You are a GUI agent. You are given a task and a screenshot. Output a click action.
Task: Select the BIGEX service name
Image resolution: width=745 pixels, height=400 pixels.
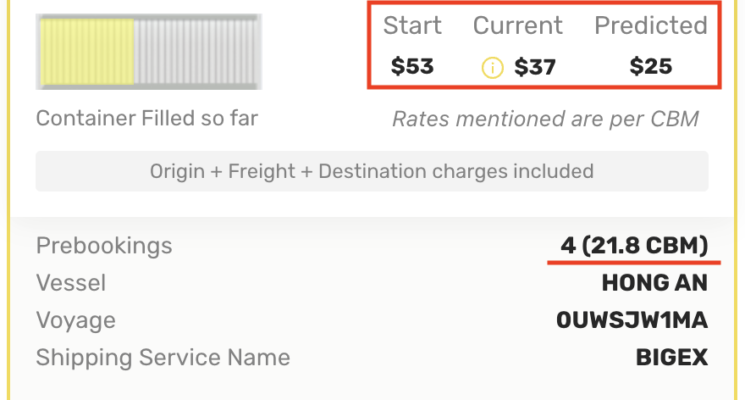pyautogui.click(x=671, y=357)
